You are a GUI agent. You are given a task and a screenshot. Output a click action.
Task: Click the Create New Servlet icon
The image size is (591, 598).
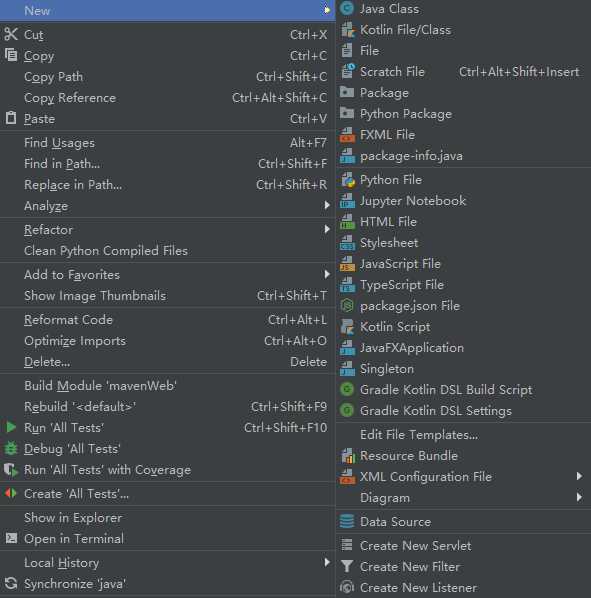[347, 545]
